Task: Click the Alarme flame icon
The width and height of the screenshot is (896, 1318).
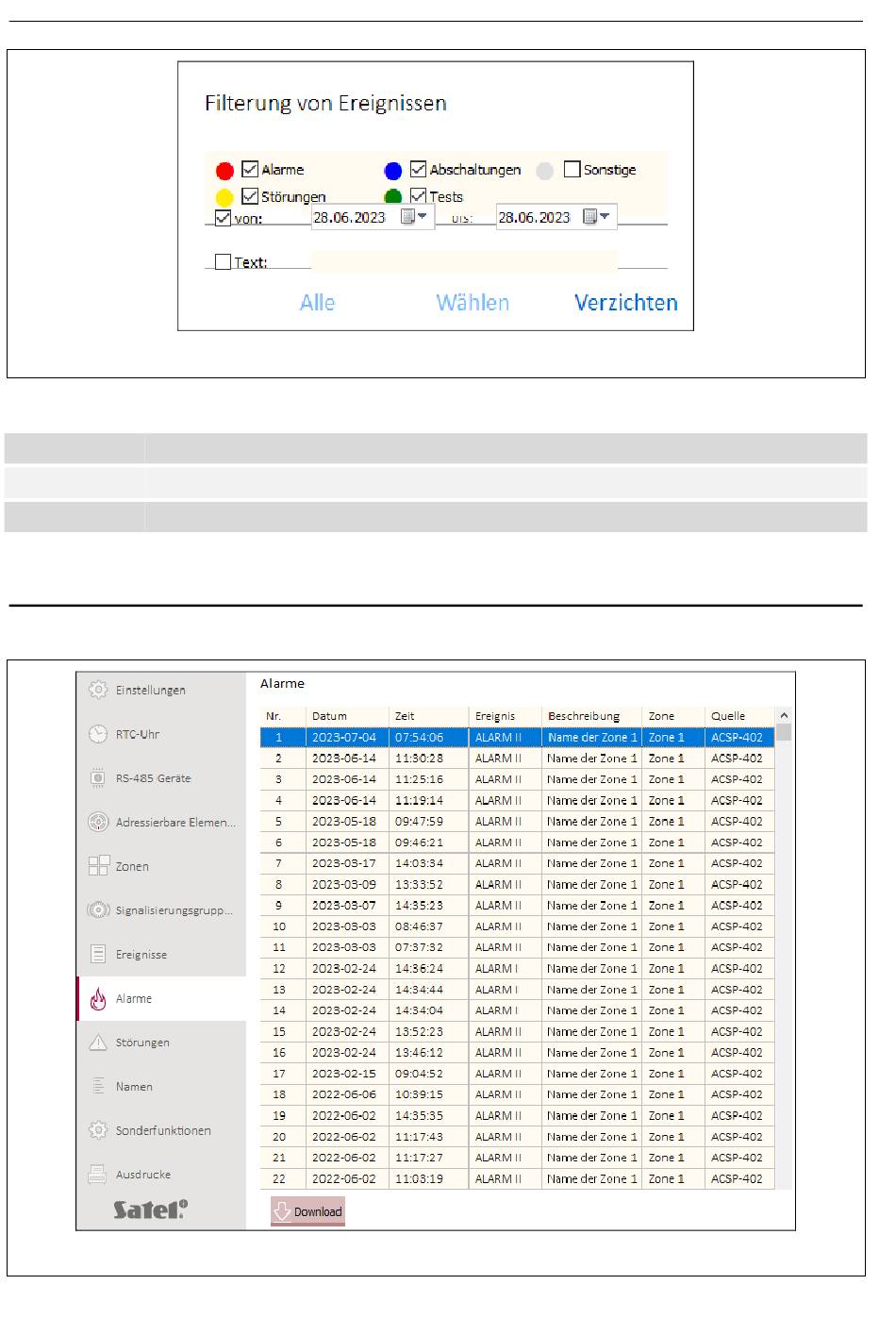Action: 98,998
